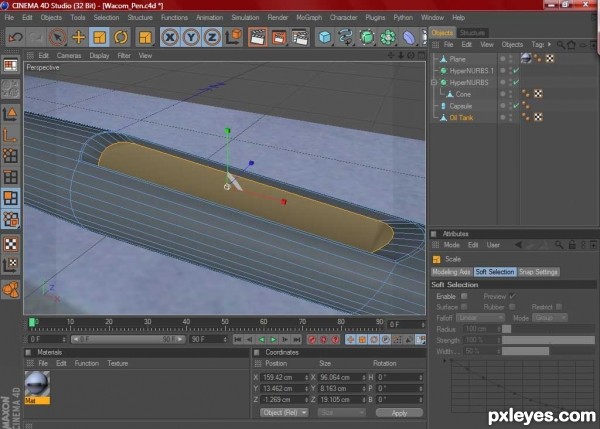Viewport: 600px width, 429px height.
Task: Select the Live Selection tool
Action: (x=57, y=38)
